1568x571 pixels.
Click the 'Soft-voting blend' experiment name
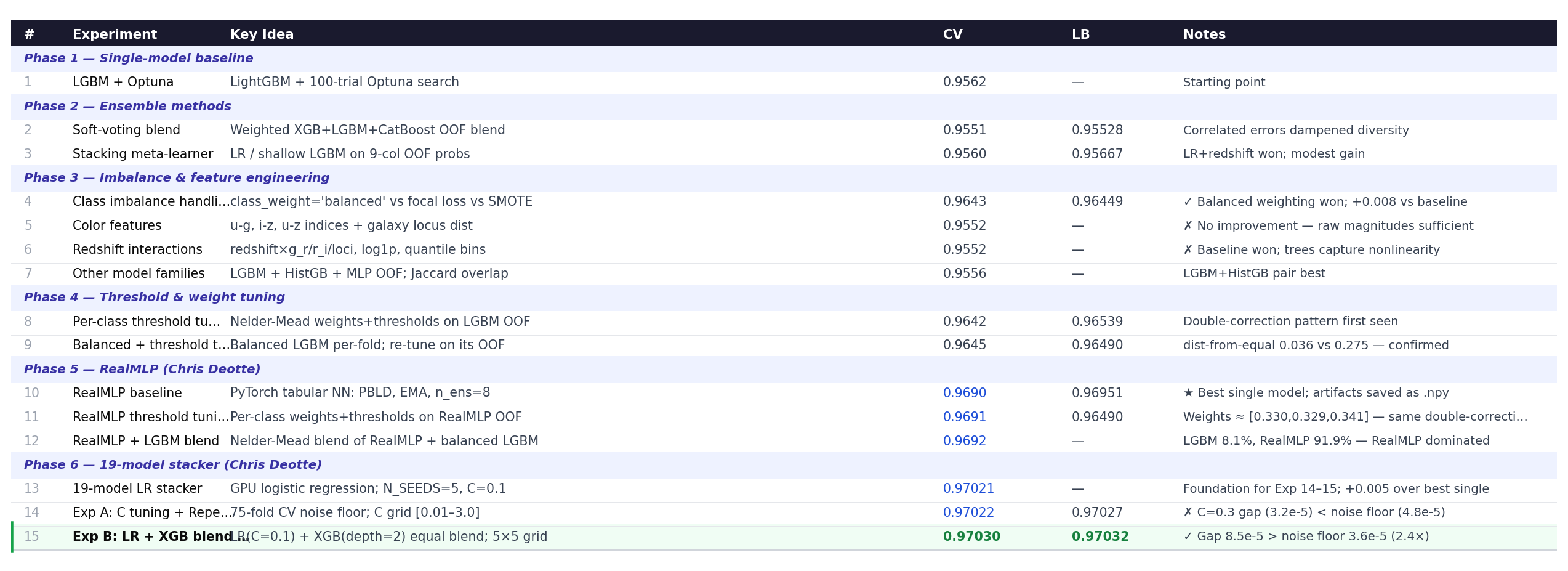126,130
